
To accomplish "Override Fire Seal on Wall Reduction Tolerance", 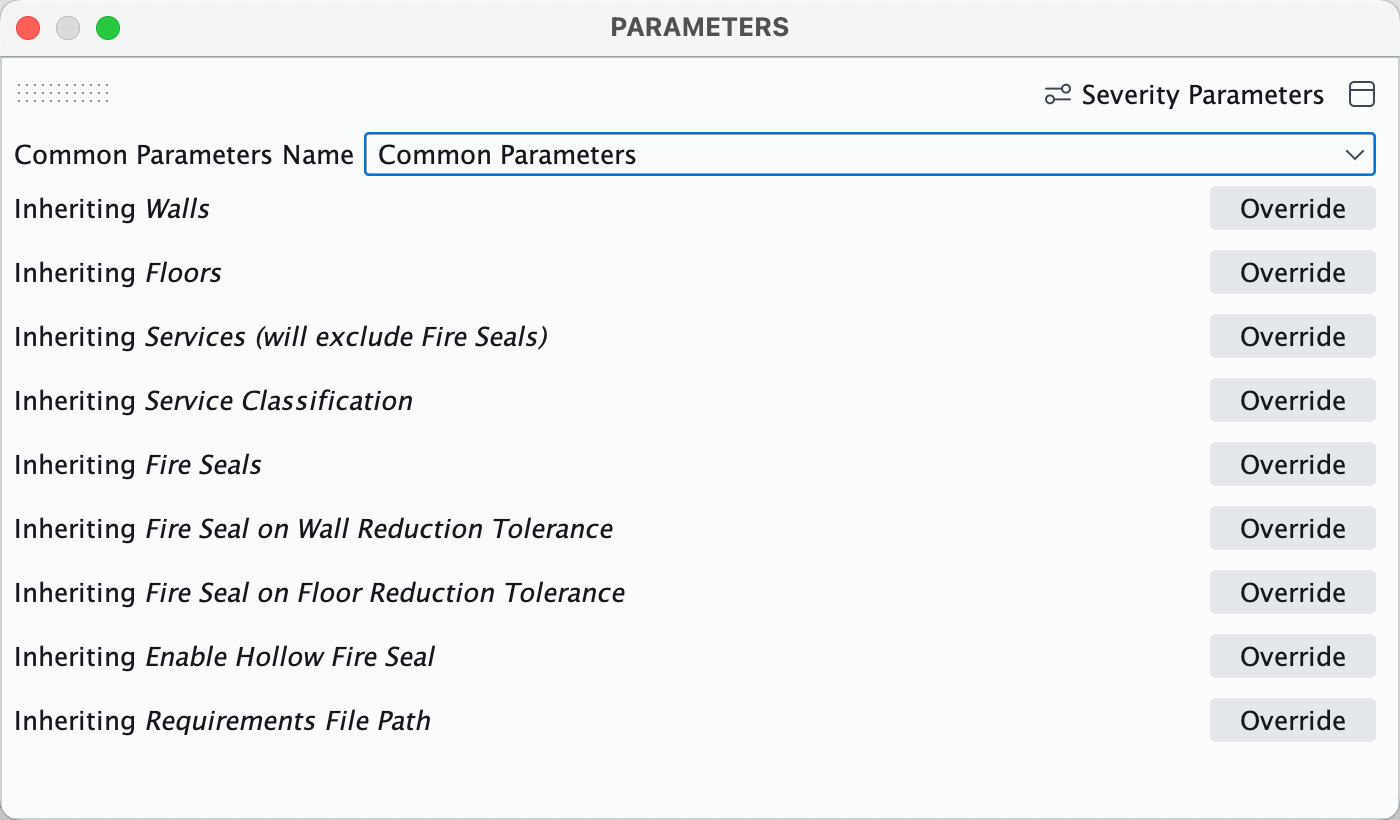I will pyautogui.click(x=1292, y=528).
